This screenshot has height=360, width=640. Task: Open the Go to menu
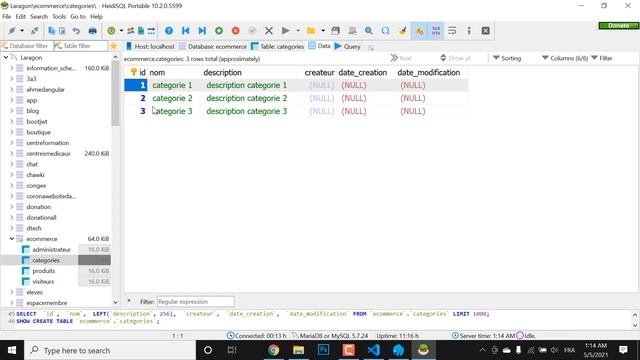point(78,16)
